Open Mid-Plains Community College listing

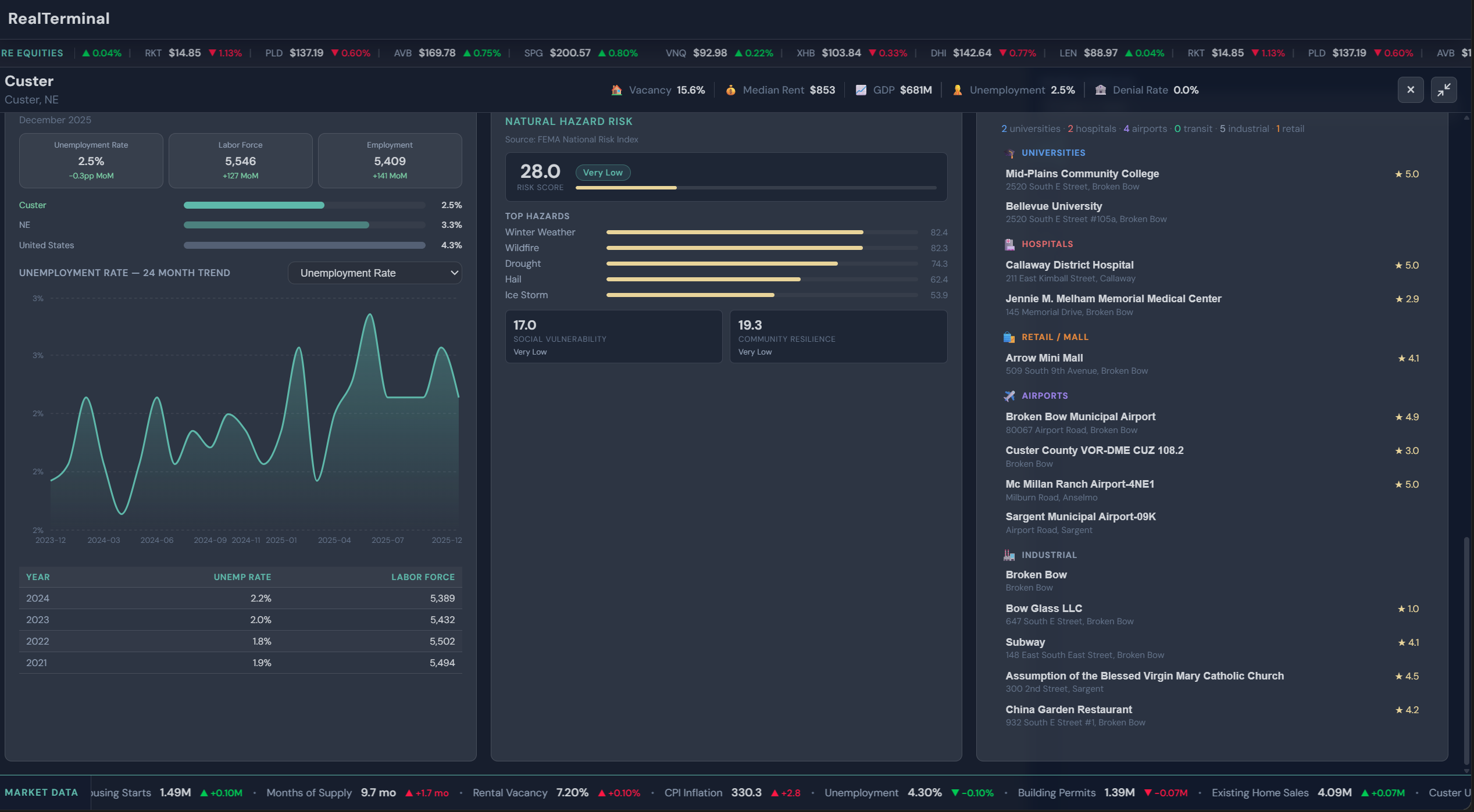pyautogui.click(x=1082, y=174)
